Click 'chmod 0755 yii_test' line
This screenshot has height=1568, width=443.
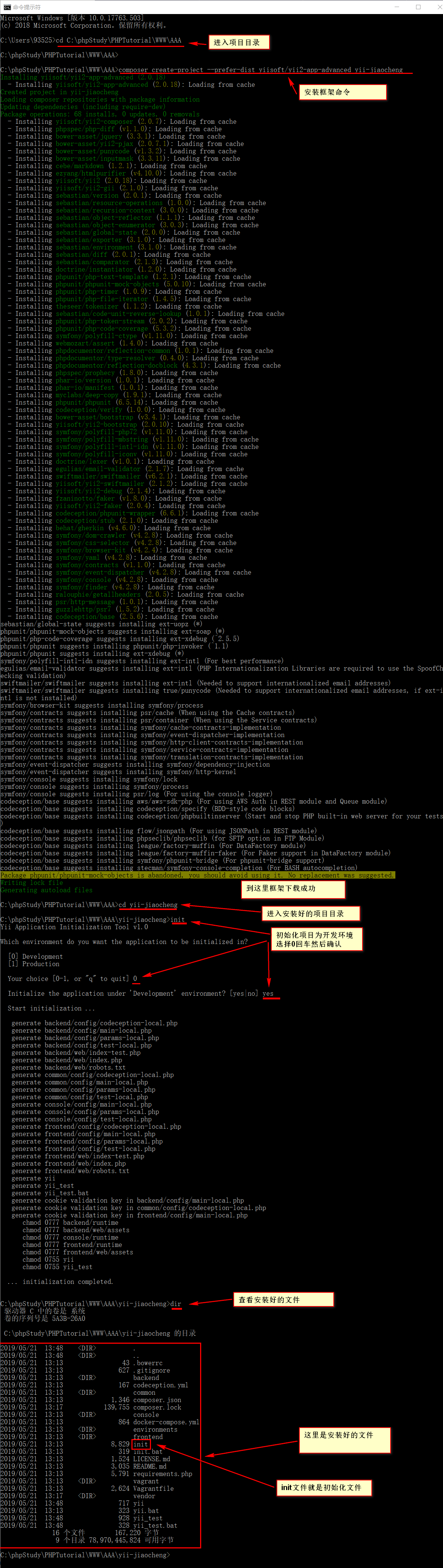pos(57,1267)
